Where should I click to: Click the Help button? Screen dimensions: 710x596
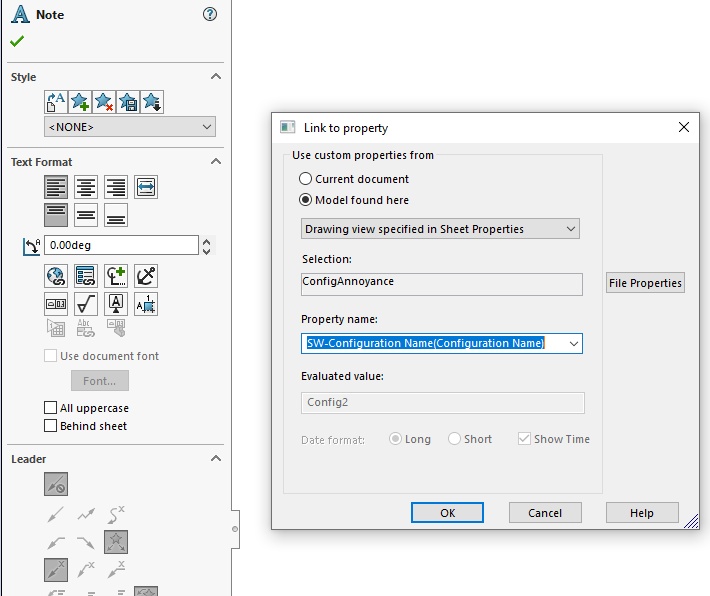point(642,513)
